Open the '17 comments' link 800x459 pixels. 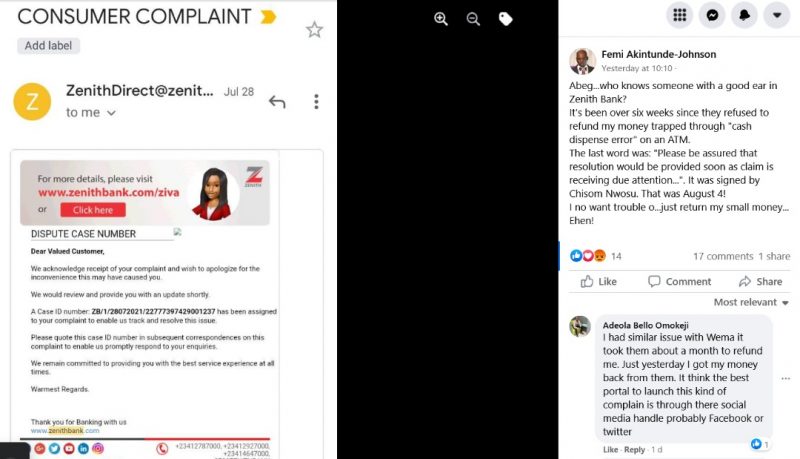(x=722, y=256)
